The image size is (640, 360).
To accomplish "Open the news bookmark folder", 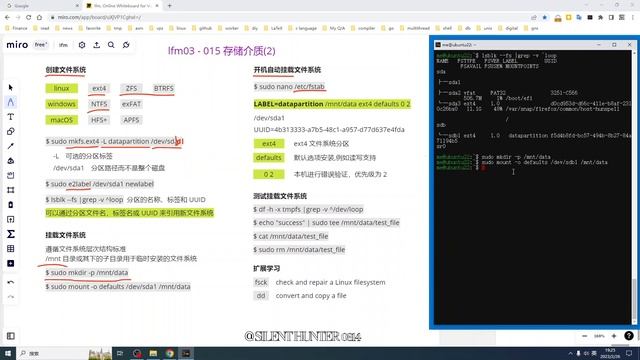I will click(64, 28).
